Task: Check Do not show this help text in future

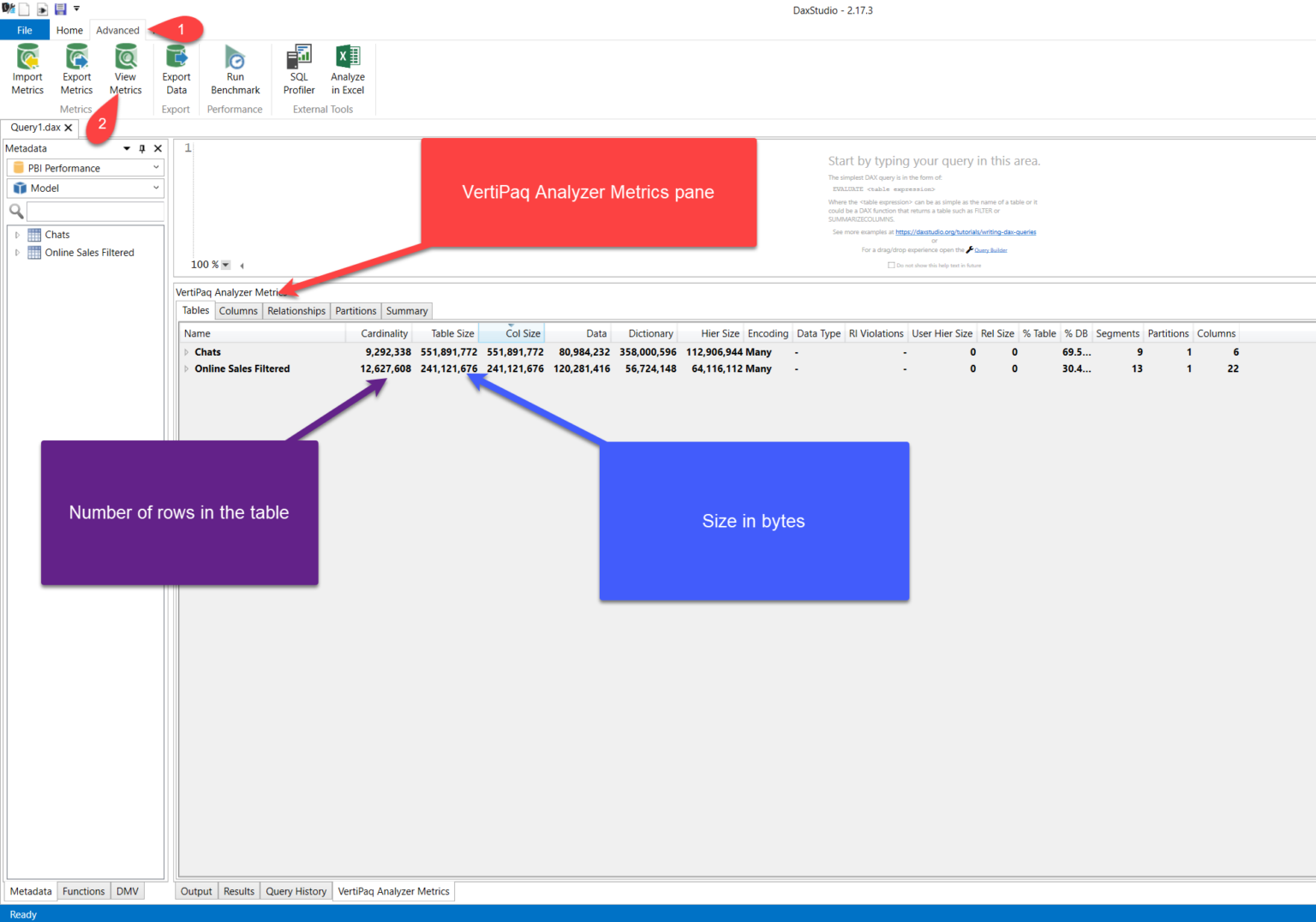Action: 892,266
